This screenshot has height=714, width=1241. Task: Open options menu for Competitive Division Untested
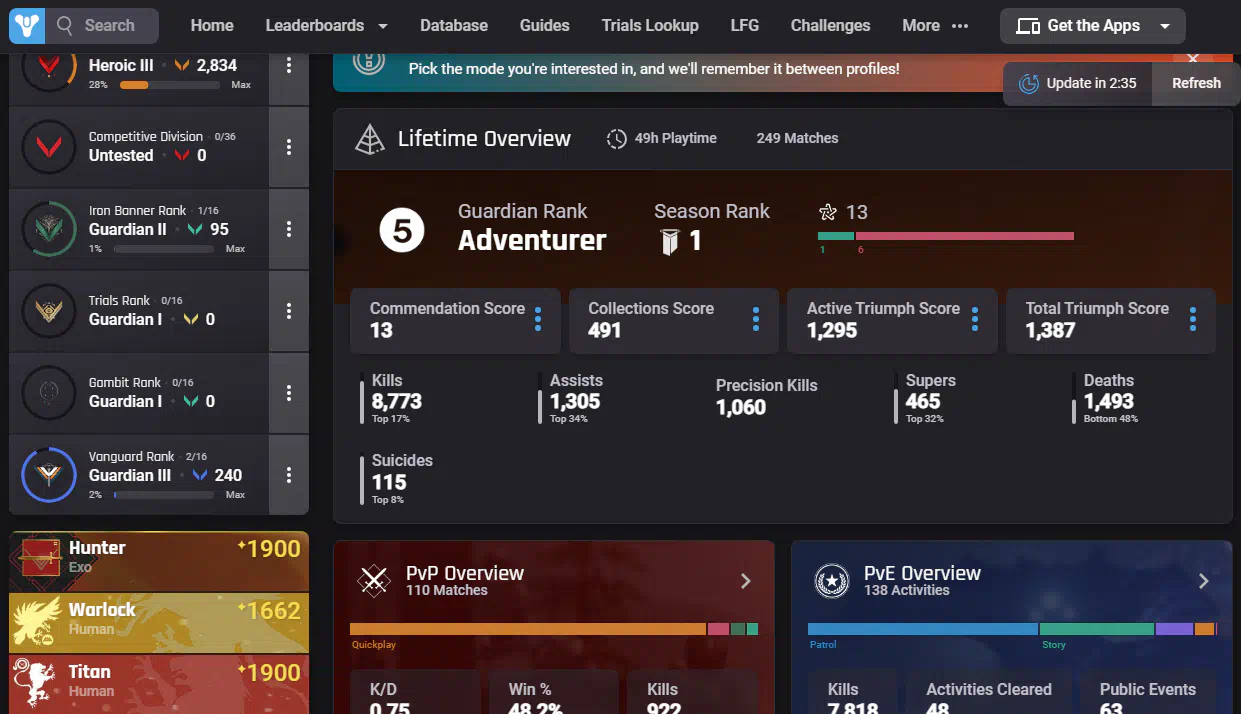(x=289, y=147)
